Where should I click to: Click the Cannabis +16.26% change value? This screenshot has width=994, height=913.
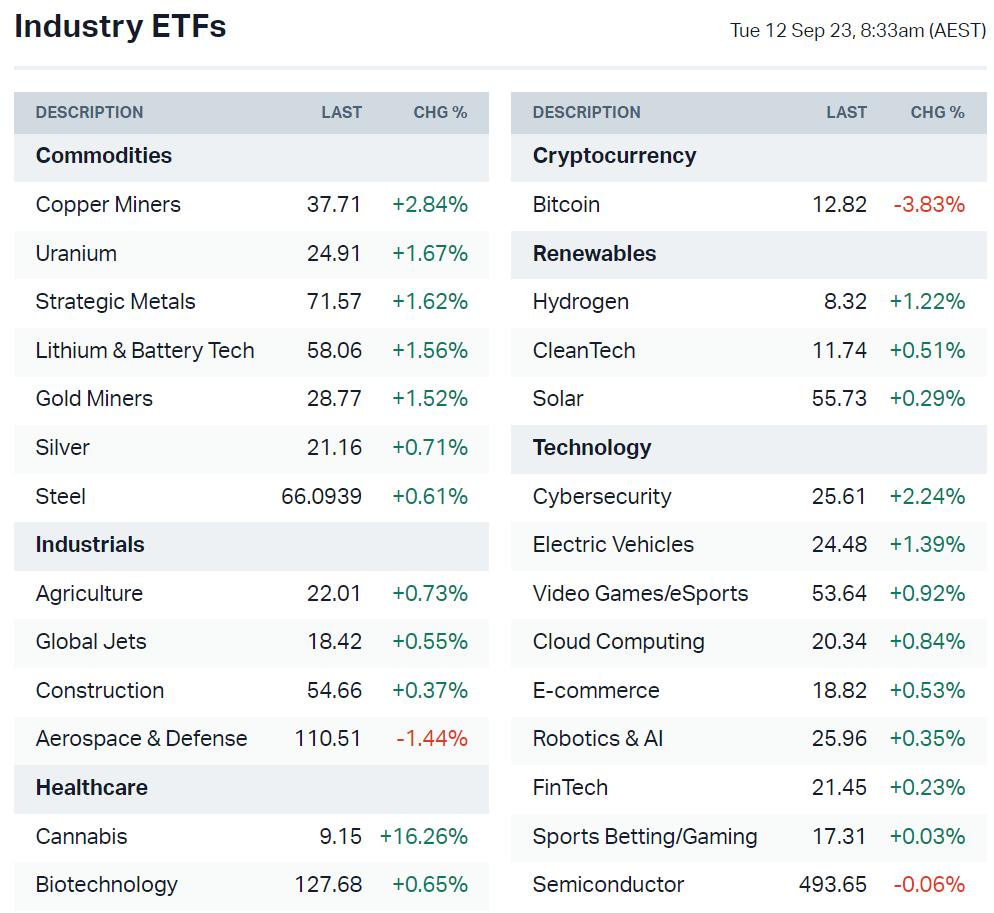click(x=424, y=837)
